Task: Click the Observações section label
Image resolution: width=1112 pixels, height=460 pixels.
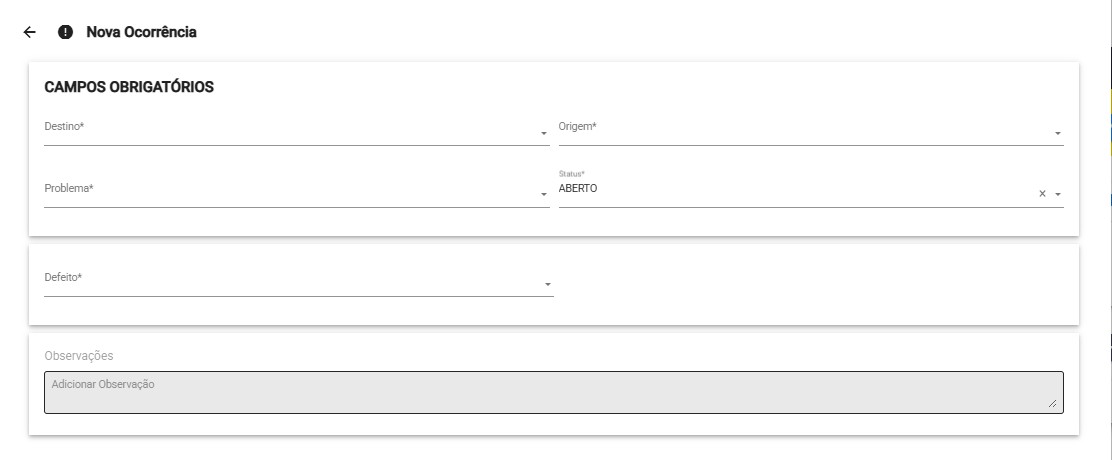Action: click(79, 355)
